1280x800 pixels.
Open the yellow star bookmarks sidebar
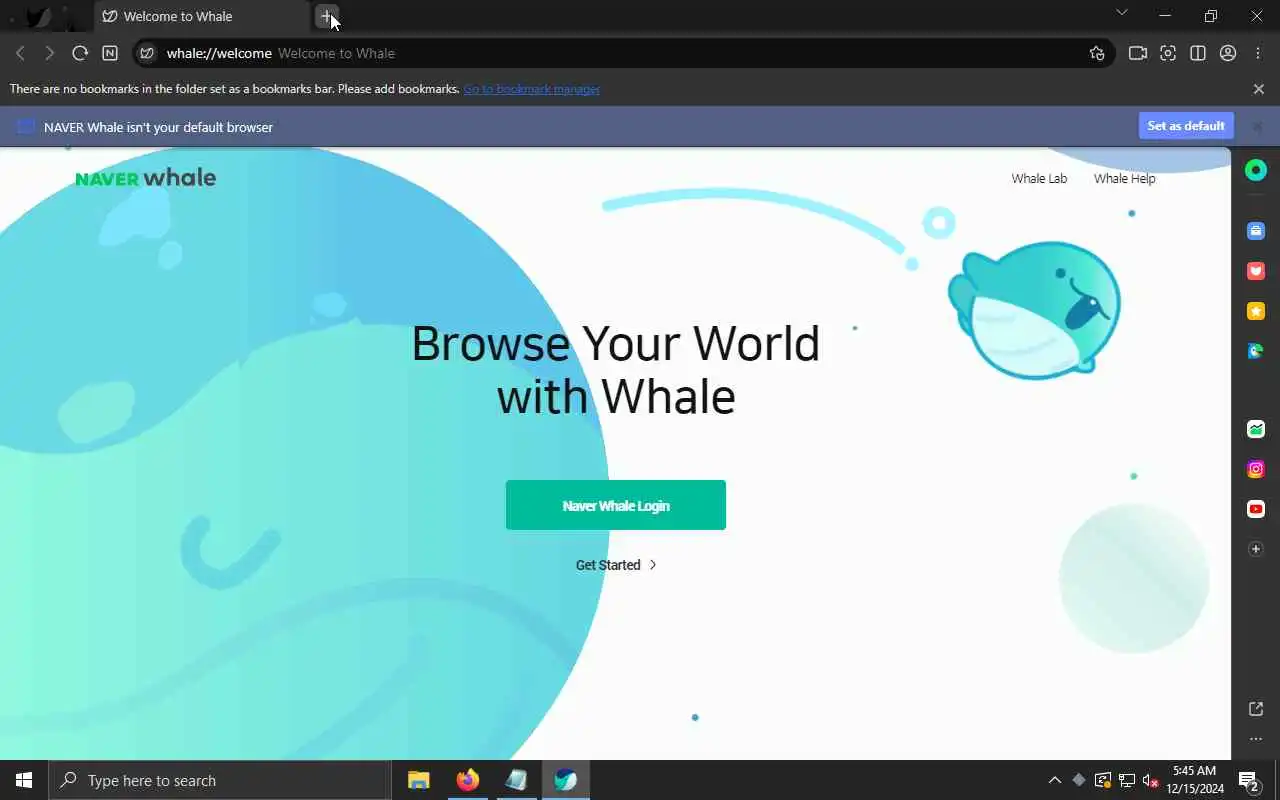pos(1256,311)
